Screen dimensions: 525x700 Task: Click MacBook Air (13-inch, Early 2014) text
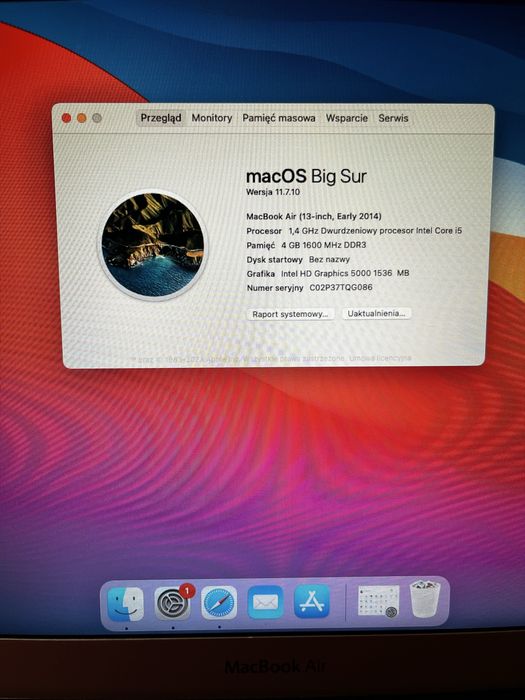(x=314, y=216)
